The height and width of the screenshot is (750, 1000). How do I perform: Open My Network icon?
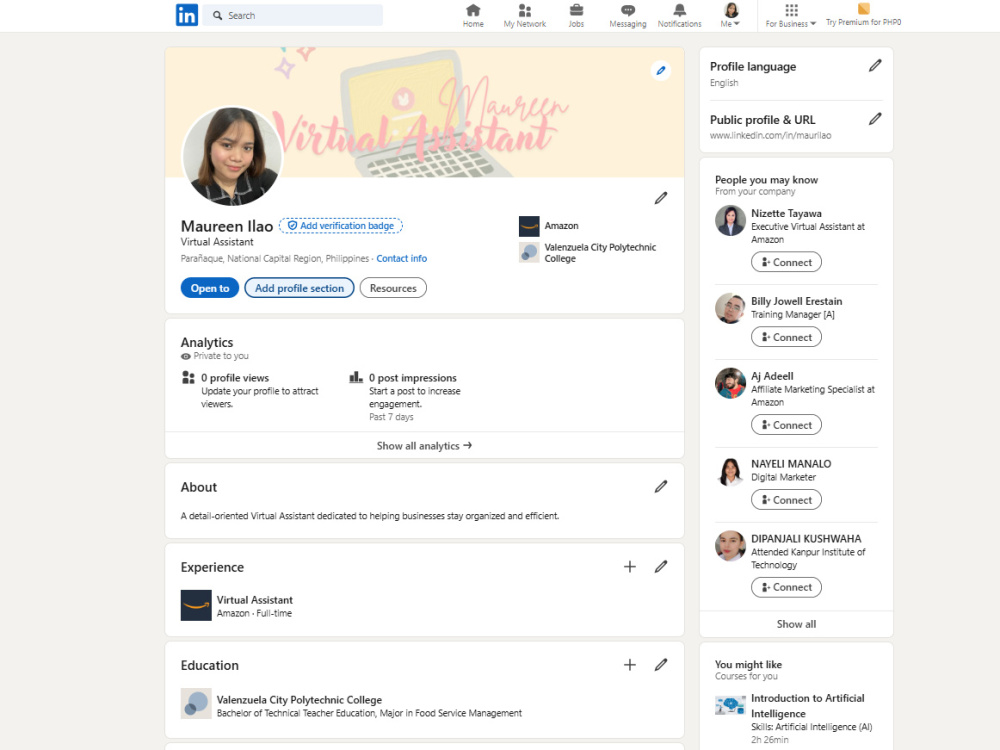[x=524, y=15]
